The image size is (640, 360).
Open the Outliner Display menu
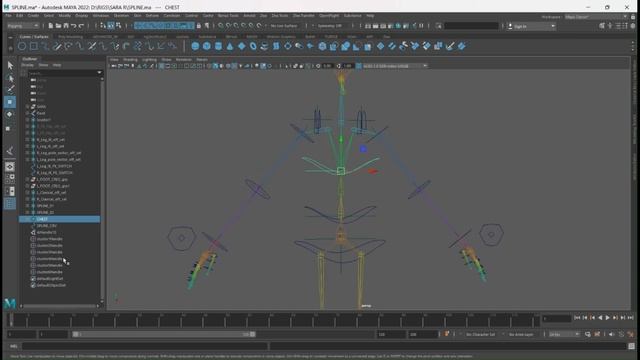tap(28, 65)
